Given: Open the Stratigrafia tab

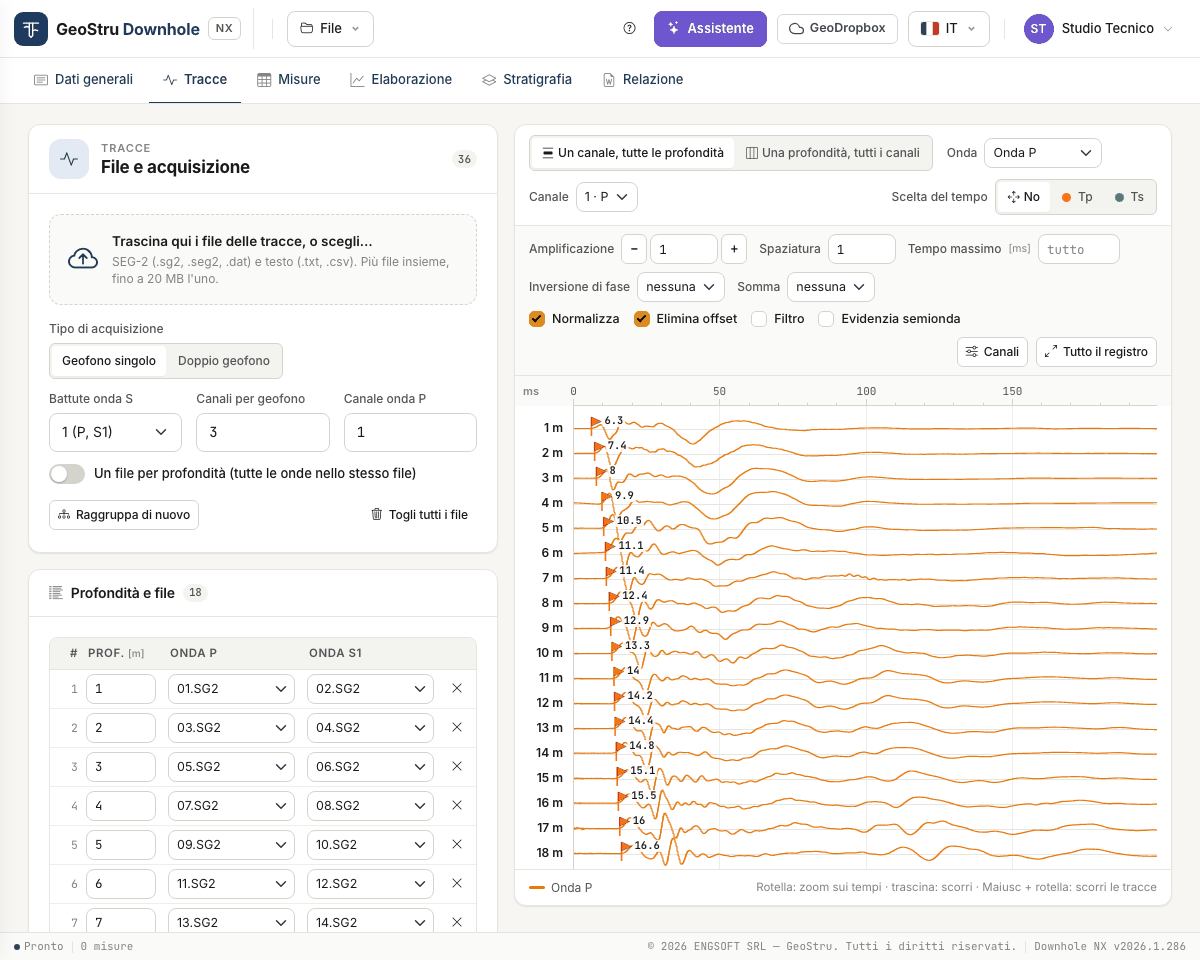Looking at the screenshot, I should coord(527,80).
